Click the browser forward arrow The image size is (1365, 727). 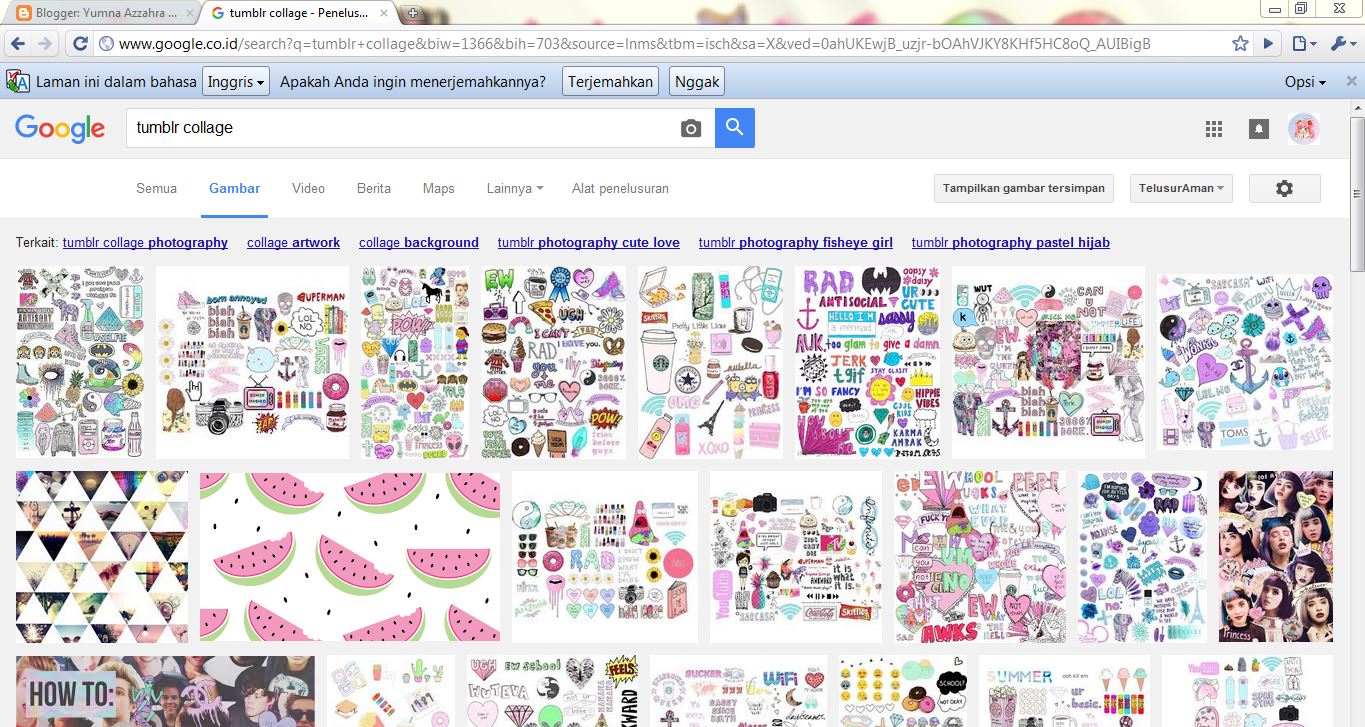coord(44,44)
